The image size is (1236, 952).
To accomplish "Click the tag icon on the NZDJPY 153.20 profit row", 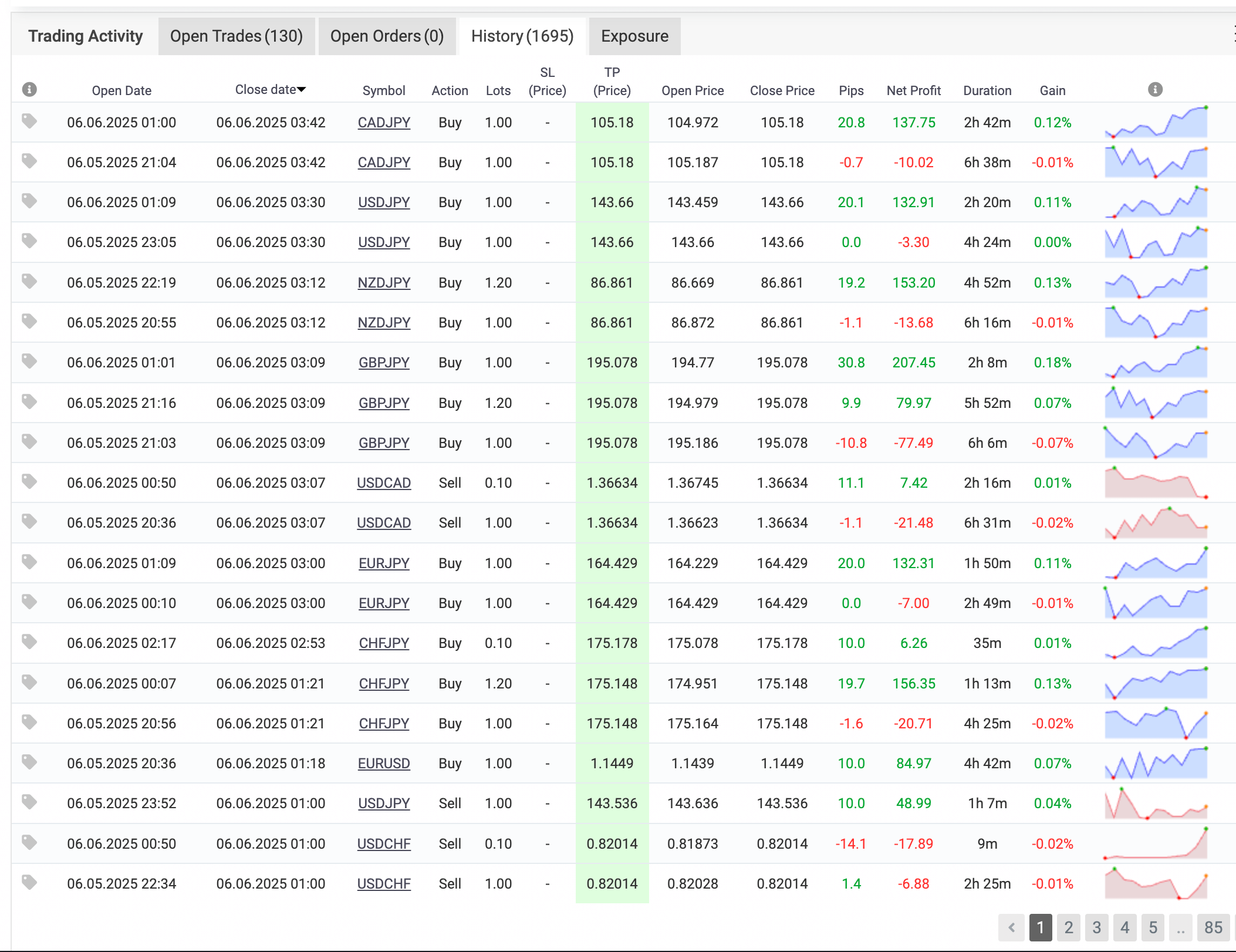I will pyautogui.click(x=29, y=282).
